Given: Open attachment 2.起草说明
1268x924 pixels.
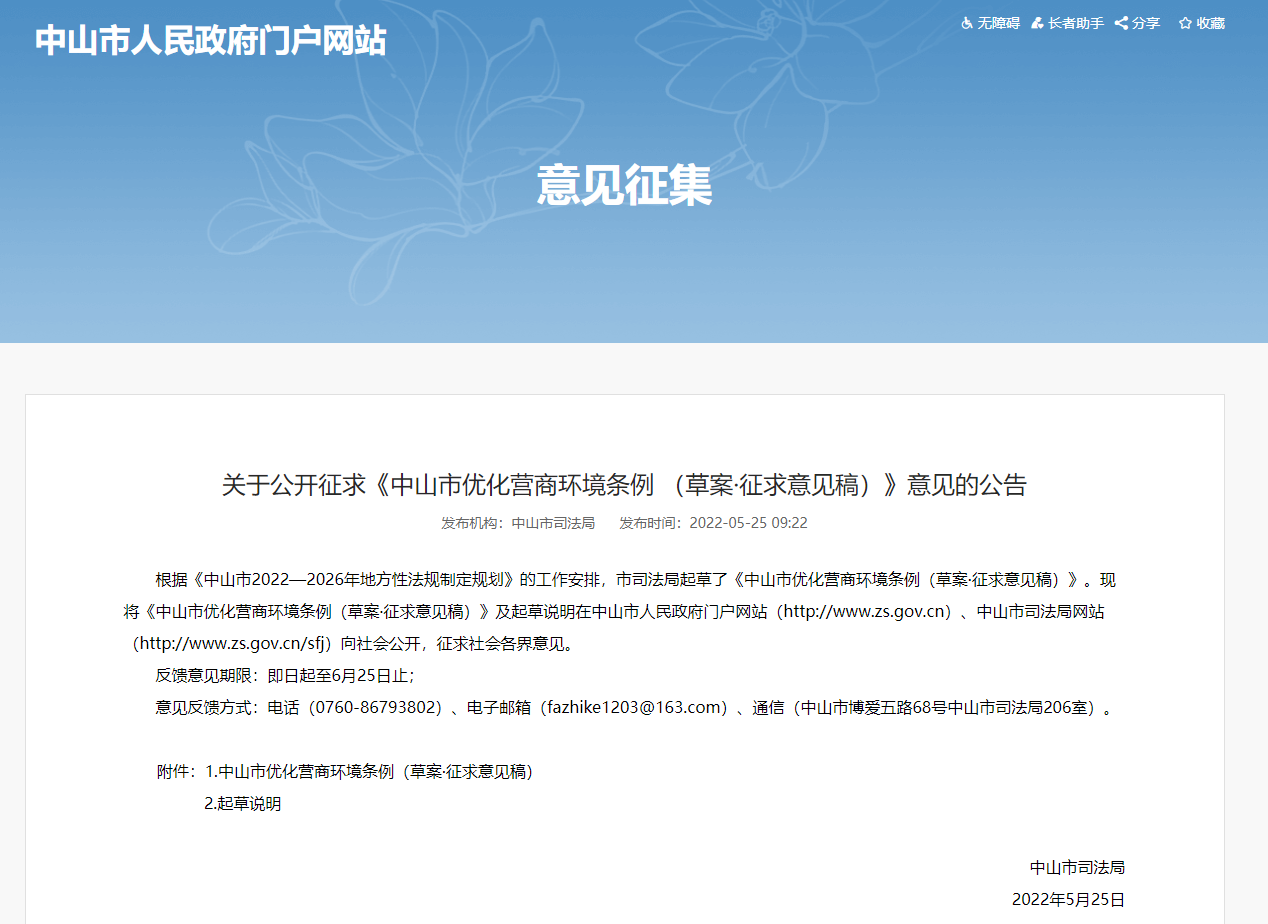Looking at the screenshot, I should (243, 804).
